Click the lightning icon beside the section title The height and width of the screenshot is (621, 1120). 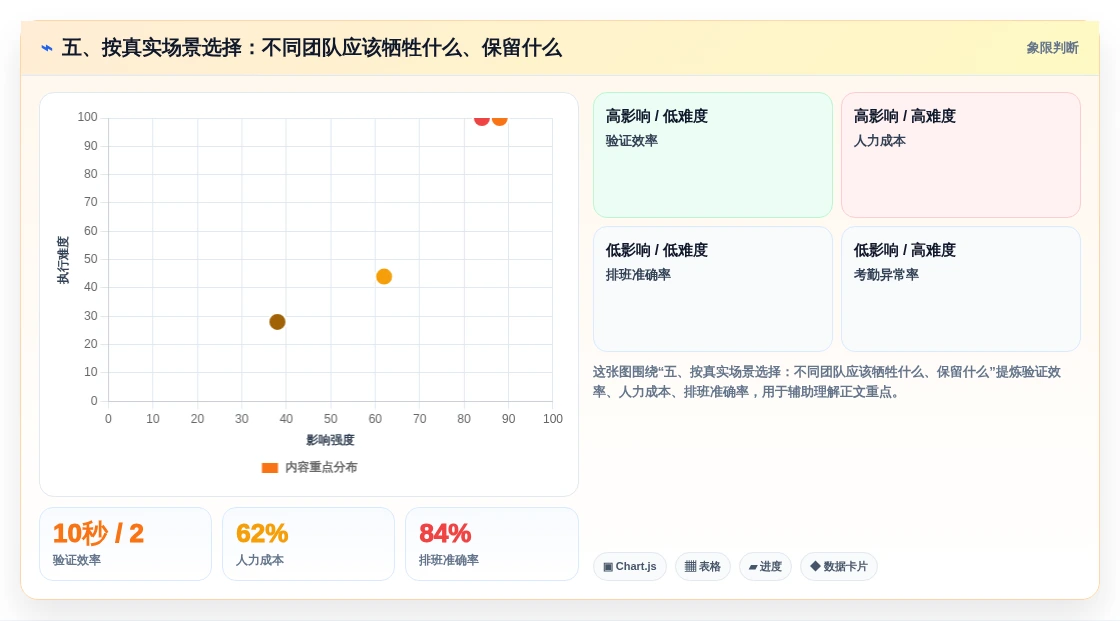[x=47, y=48]
